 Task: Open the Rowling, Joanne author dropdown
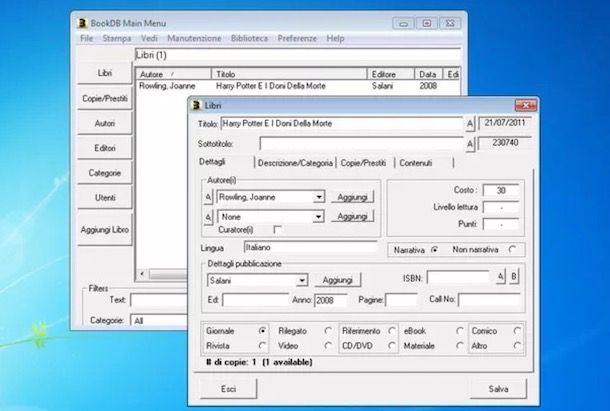319,197
